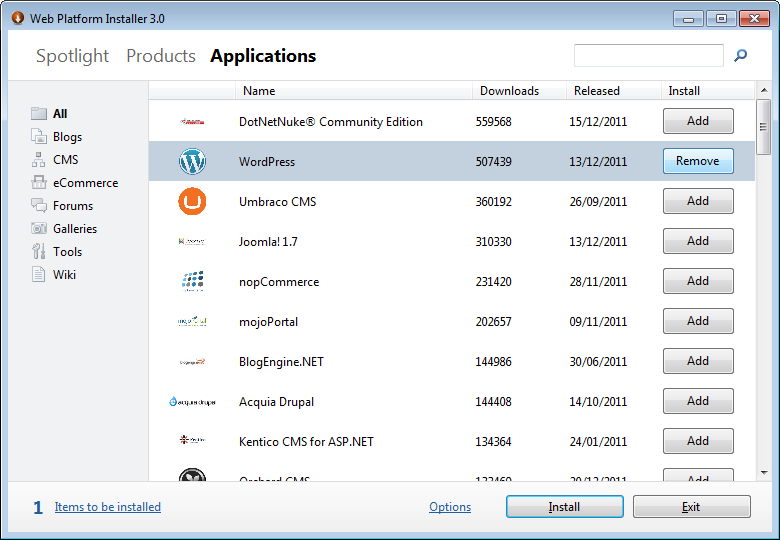780x540 pixels.
Task: Add Joomla! 1.7 to install list
Action: coord(697,241)
